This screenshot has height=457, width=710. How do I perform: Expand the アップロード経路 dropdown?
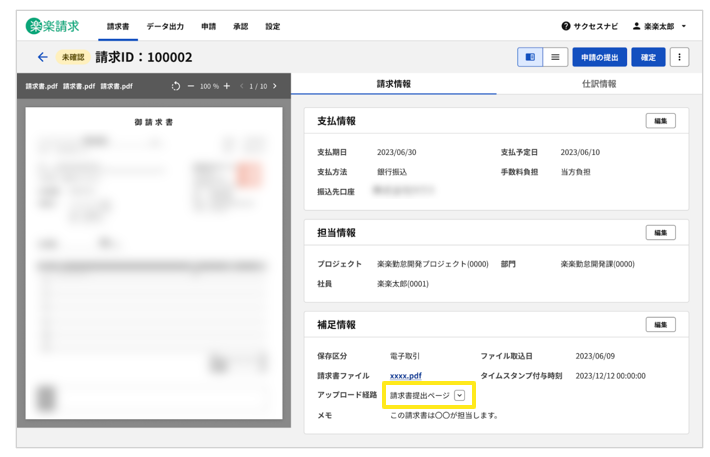coord(459,396)
